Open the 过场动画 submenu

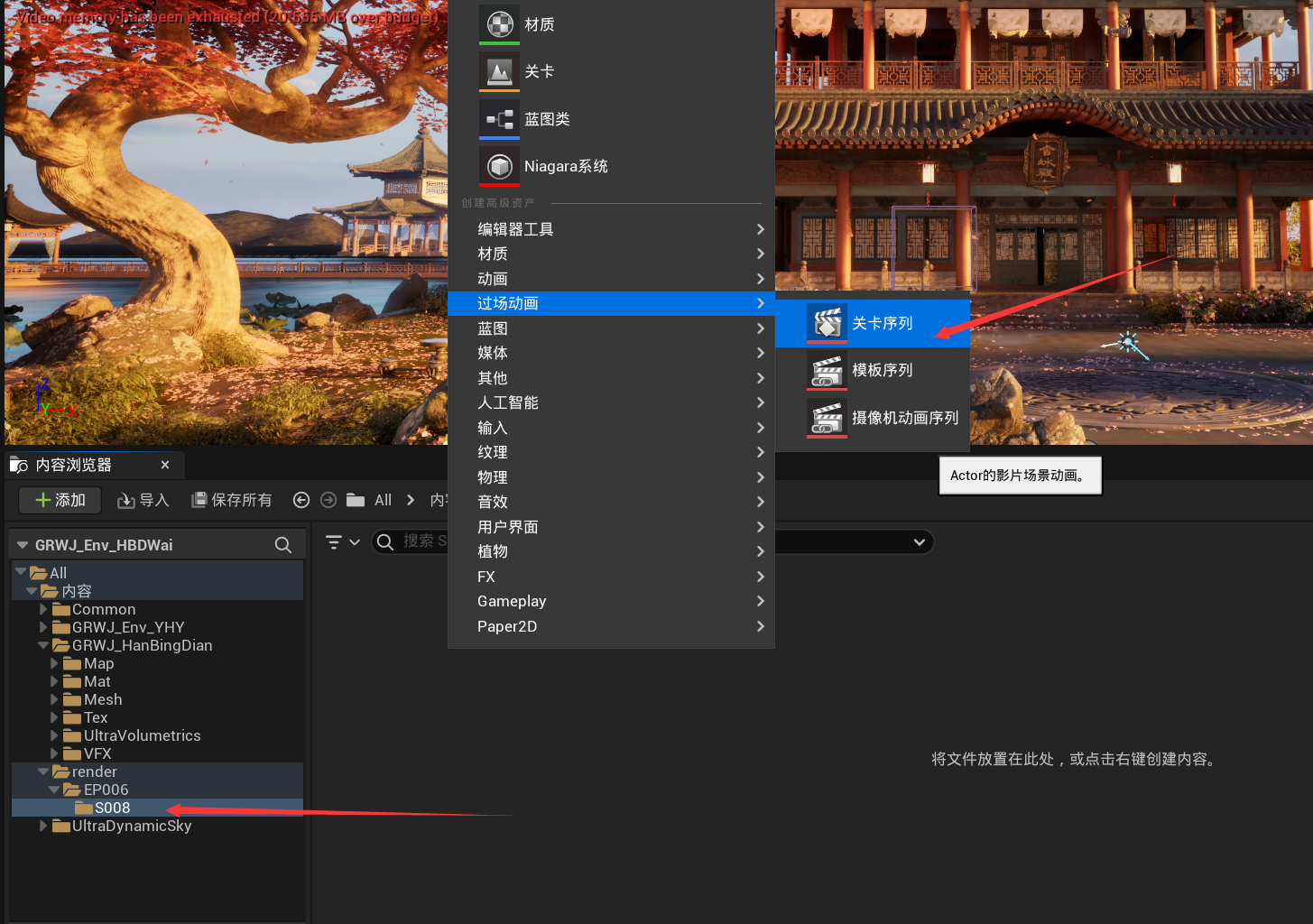pyautogui.click(x=507, y=303)
